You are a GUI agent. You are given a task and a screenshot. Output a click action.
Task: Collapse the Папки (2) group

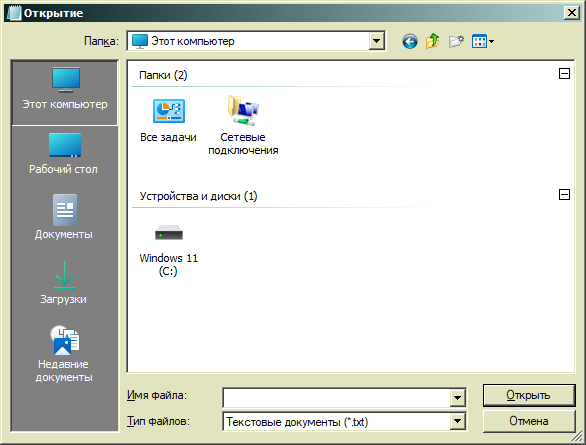(x=564, y=74)
